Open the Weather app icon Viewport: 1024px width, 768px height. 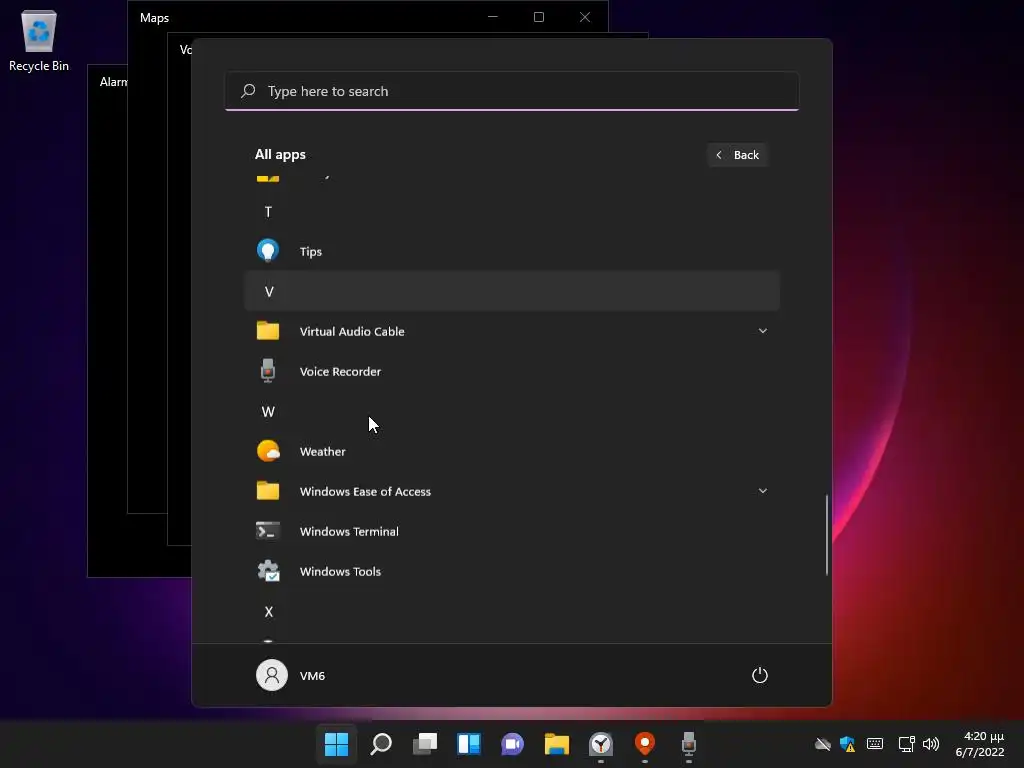click(x=268, y=451)
